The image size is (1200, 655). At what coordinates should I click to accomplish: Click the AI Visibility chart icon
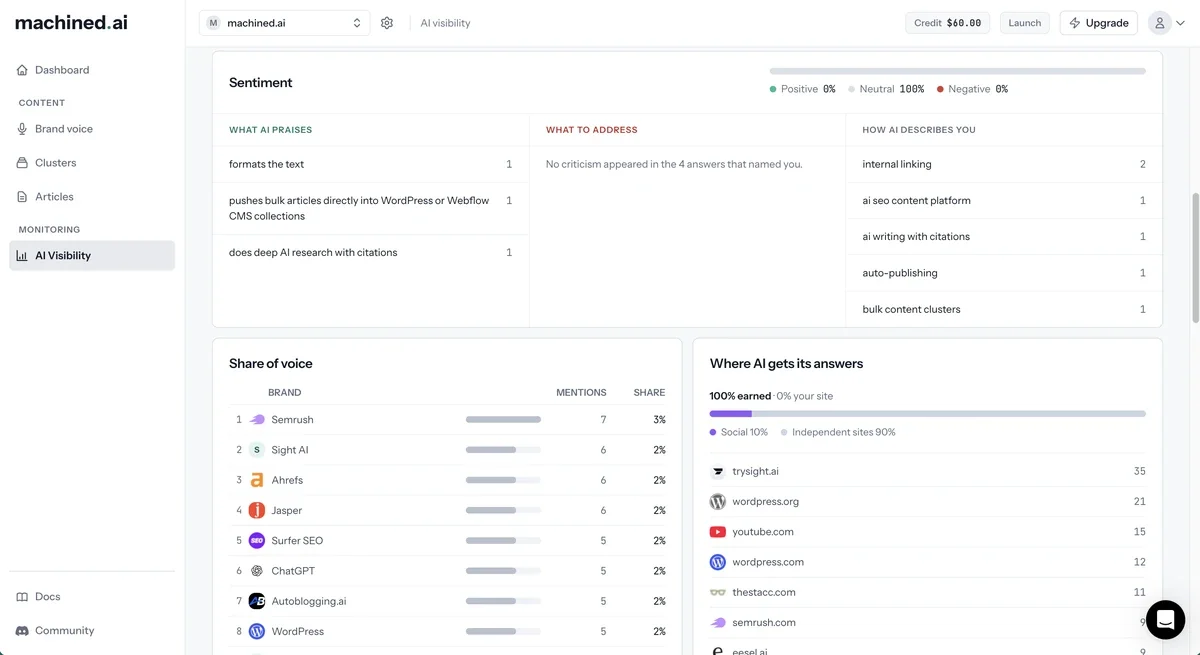click(22, 256)
